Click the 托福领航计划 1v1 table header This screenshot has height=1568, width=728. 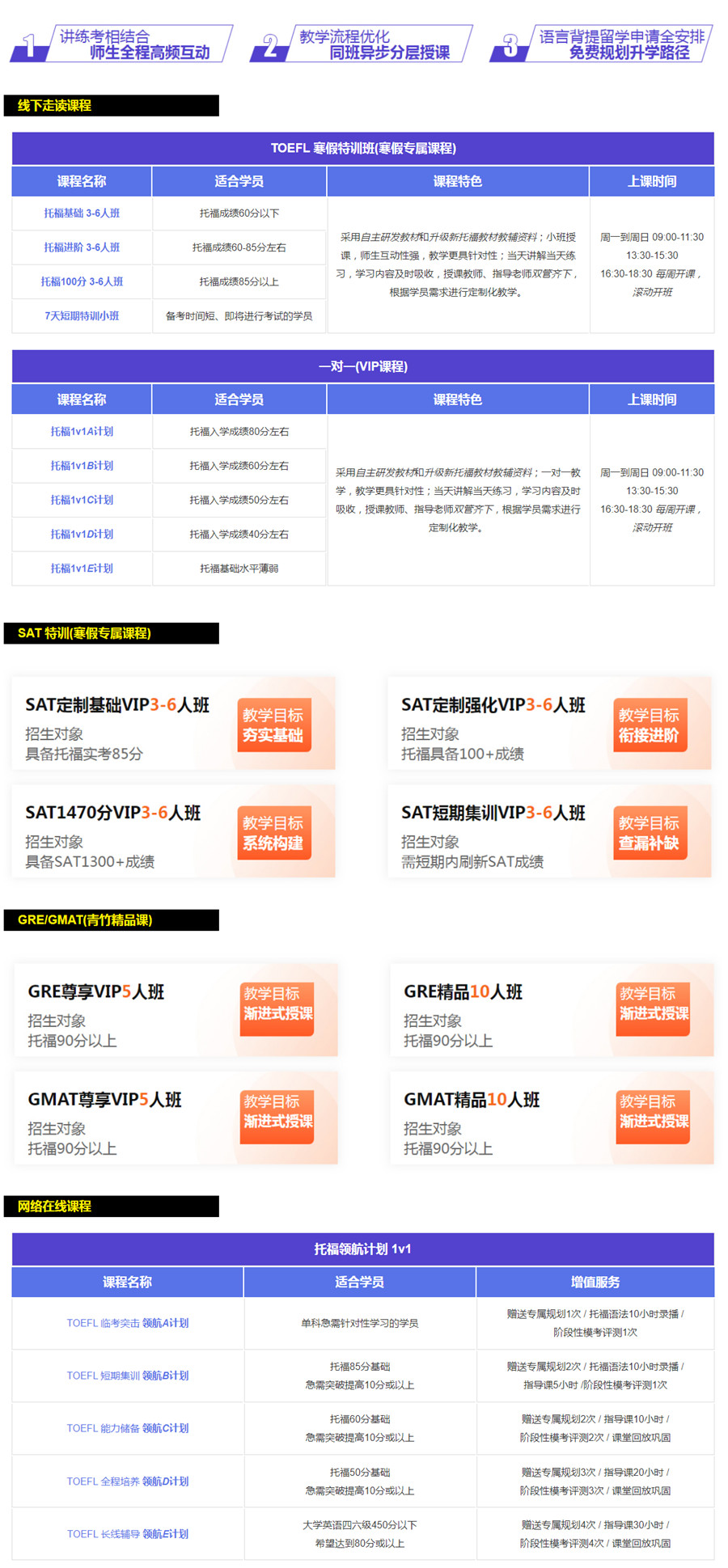coord(362,1249)
